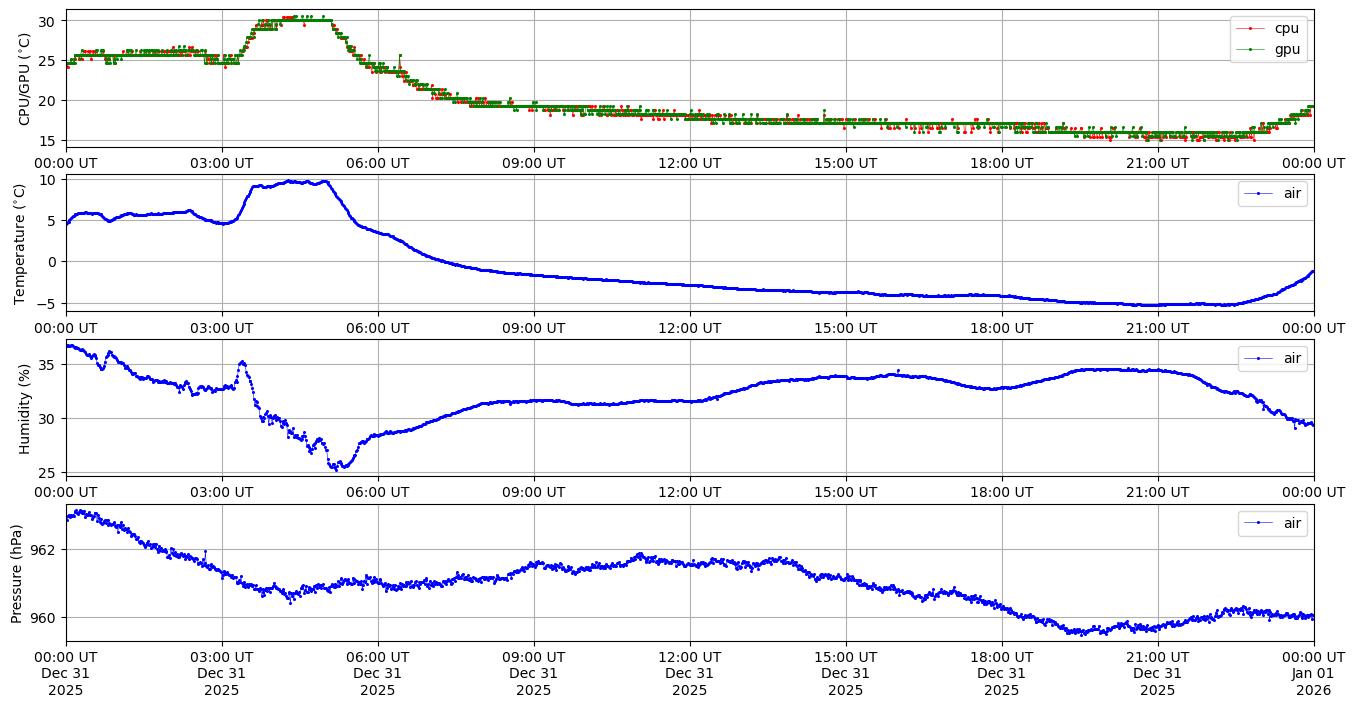Click the -5 tick on the Temperature axis
Screen dimensions: 1355x707
(x=47, y=303)
